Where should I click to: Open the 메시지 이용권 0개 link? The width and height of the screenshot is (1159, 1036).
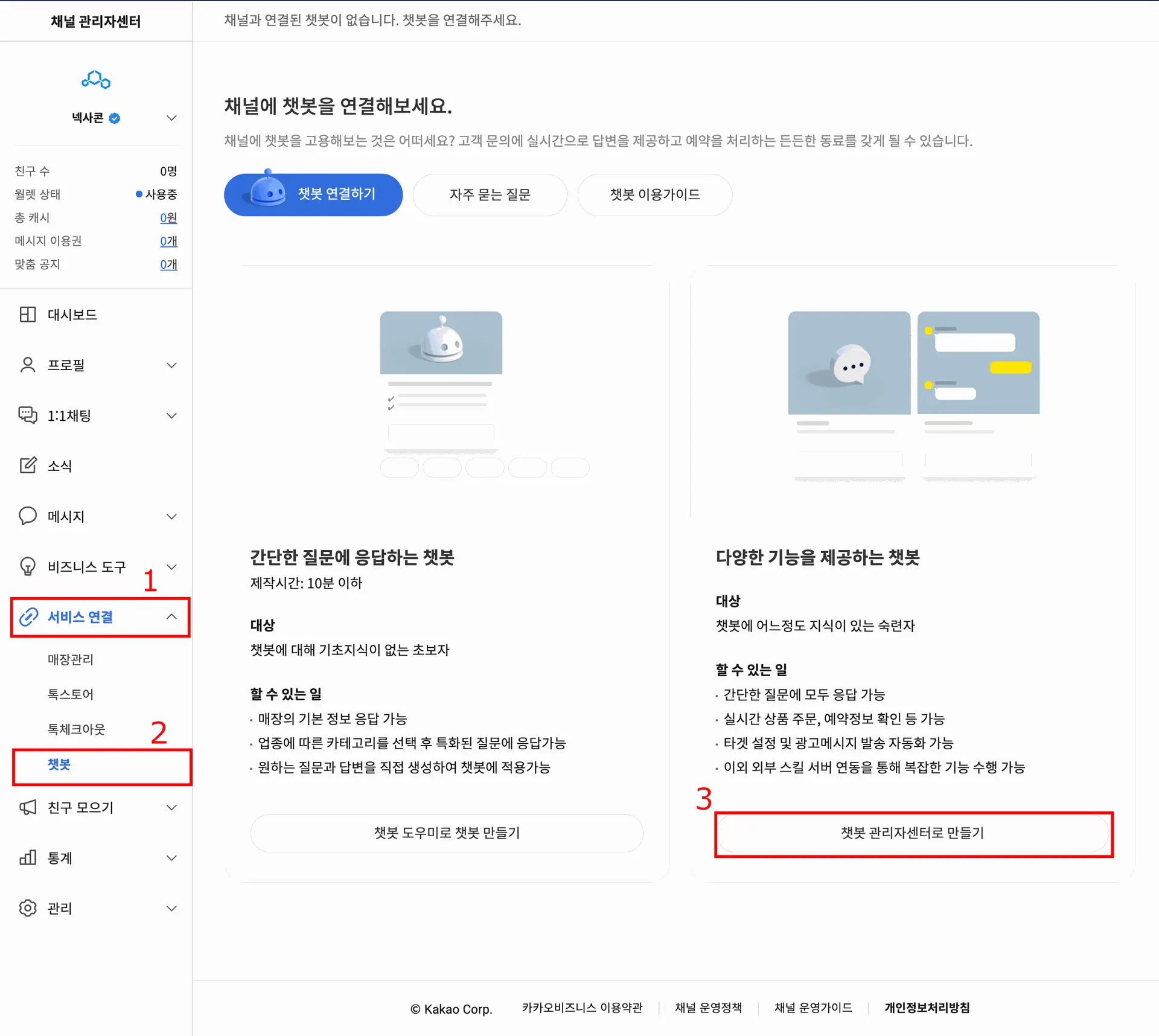click(x=168, y=241)
